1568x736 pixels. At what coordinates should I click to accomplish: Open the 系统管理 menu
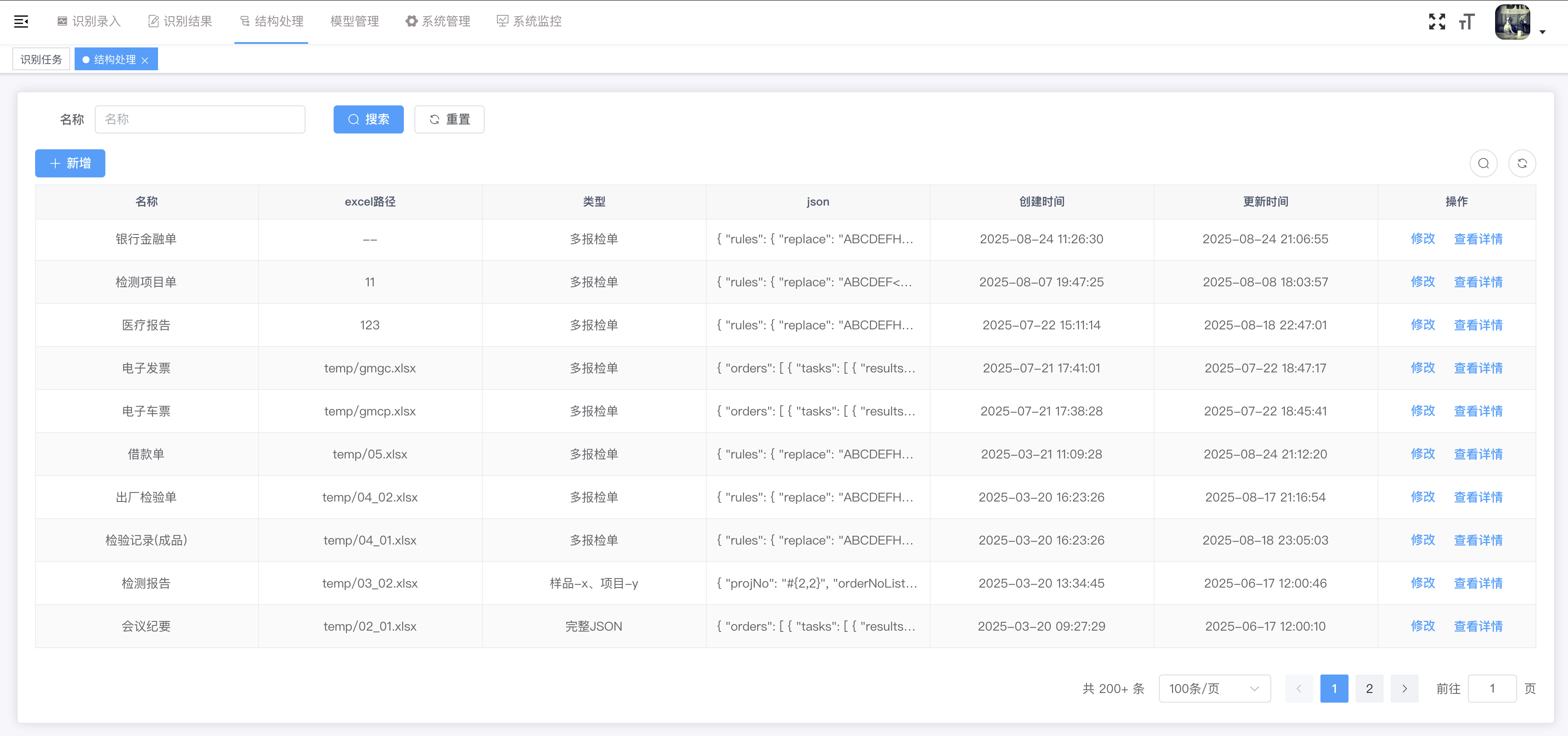point(438,22)
